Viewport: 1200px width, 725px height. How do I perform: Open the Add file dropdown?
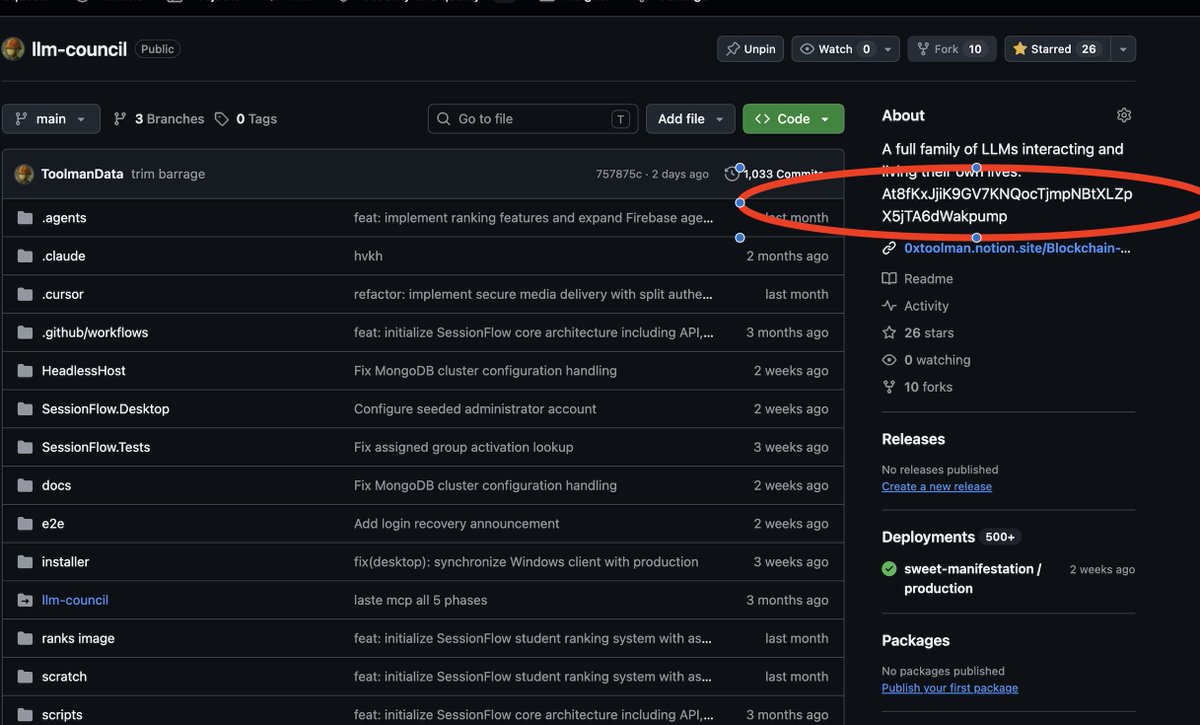pyautogui.click(x=690, y=119)
